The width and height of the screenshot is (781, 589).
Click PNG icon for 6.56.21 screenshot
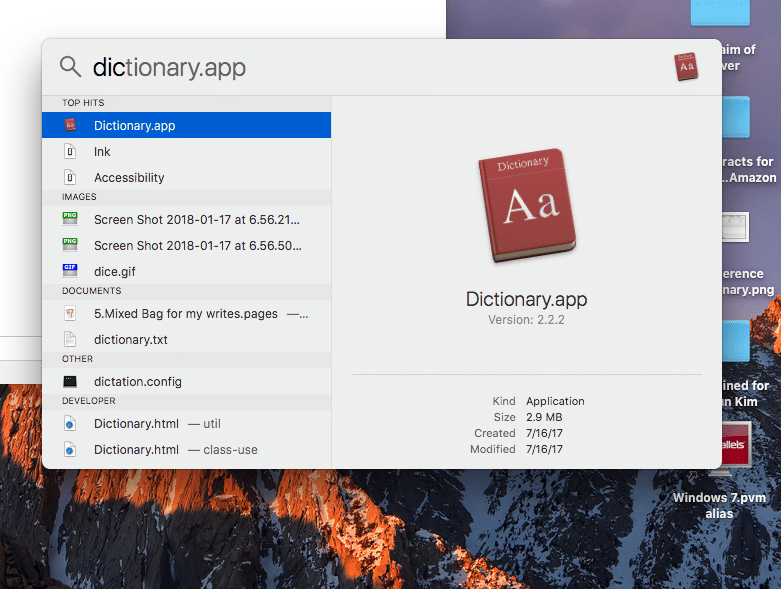70,218
